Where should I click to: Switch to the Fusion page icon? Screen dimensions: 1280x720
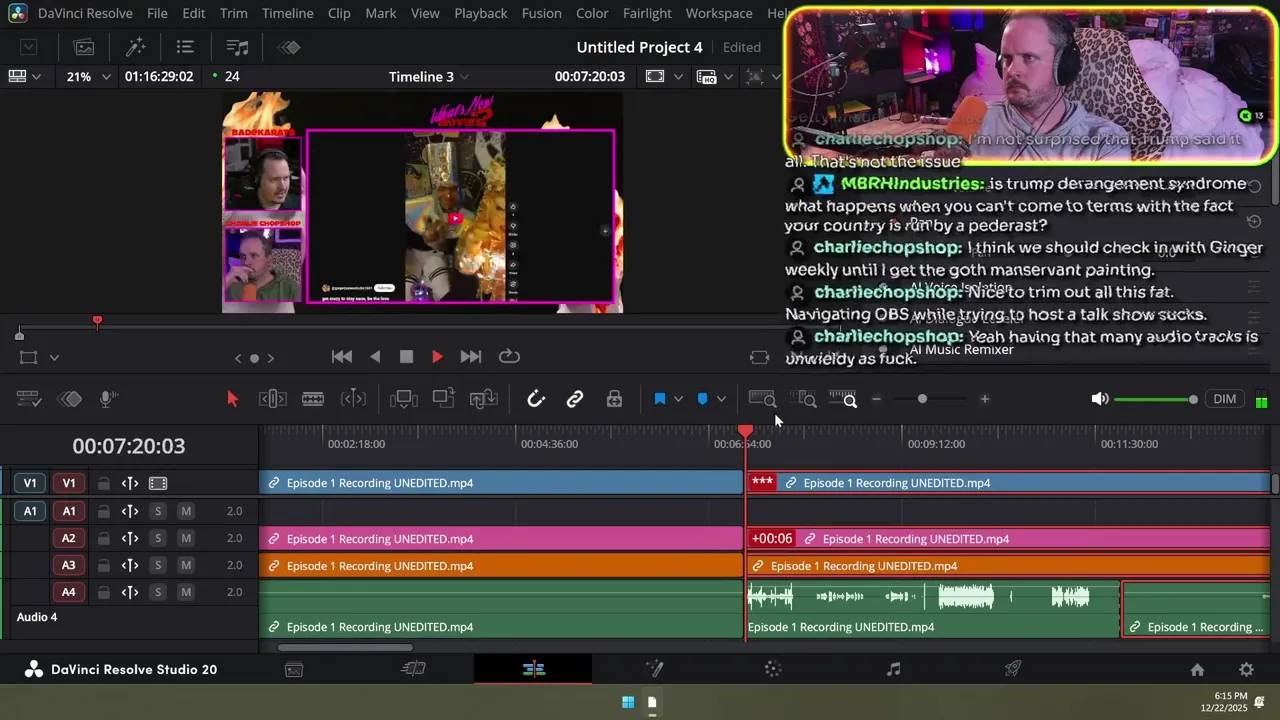click(654, 669)
